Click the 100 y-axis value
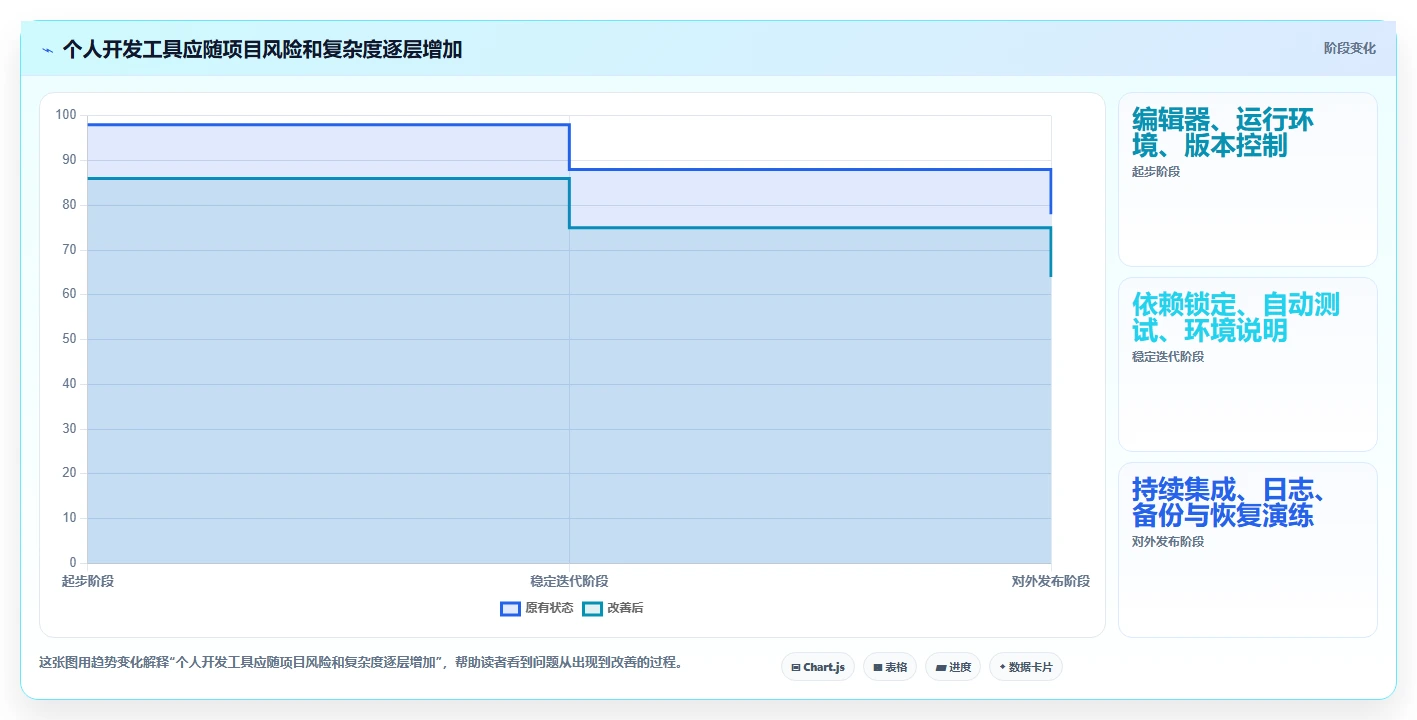 point(66,115)
